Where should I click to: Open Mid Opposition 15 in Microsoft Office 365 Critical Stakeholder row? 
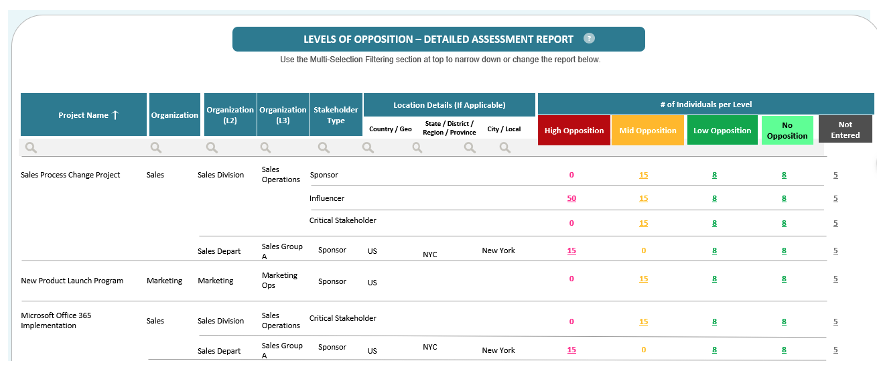[644, 322]
